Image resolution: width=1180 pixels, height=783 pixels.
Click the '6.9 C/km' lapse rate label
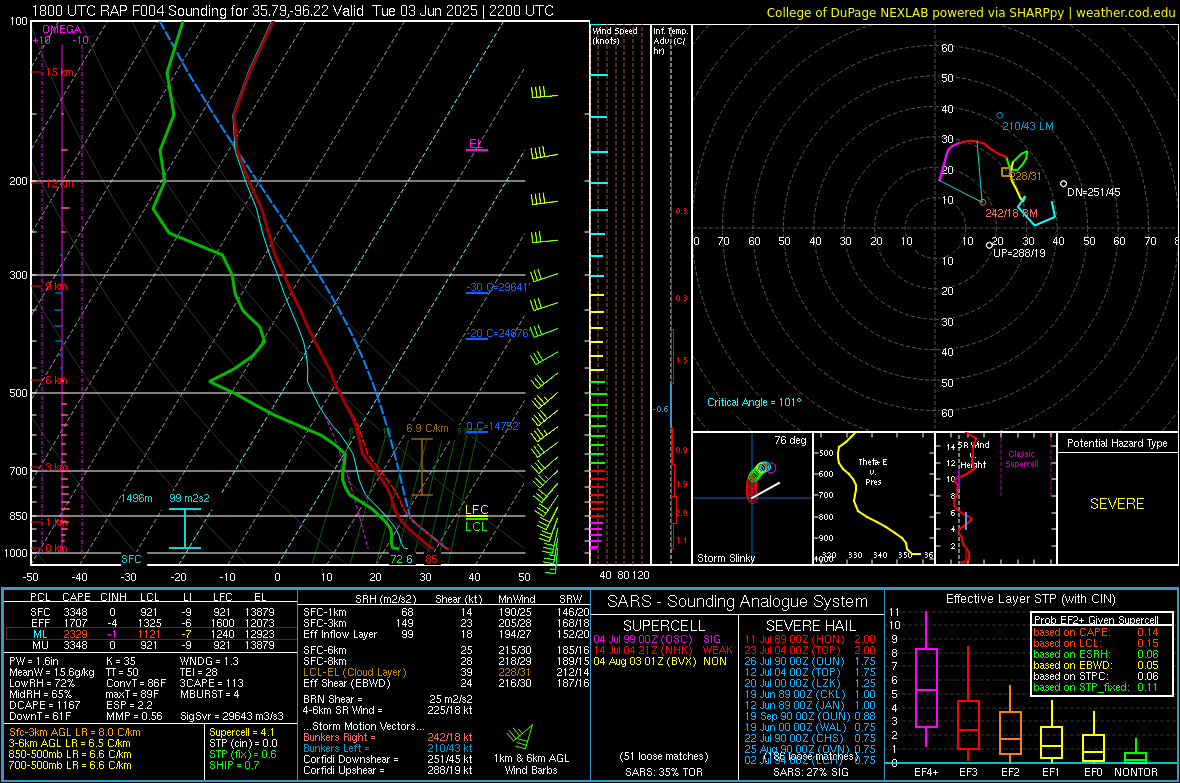click(427, 428)
